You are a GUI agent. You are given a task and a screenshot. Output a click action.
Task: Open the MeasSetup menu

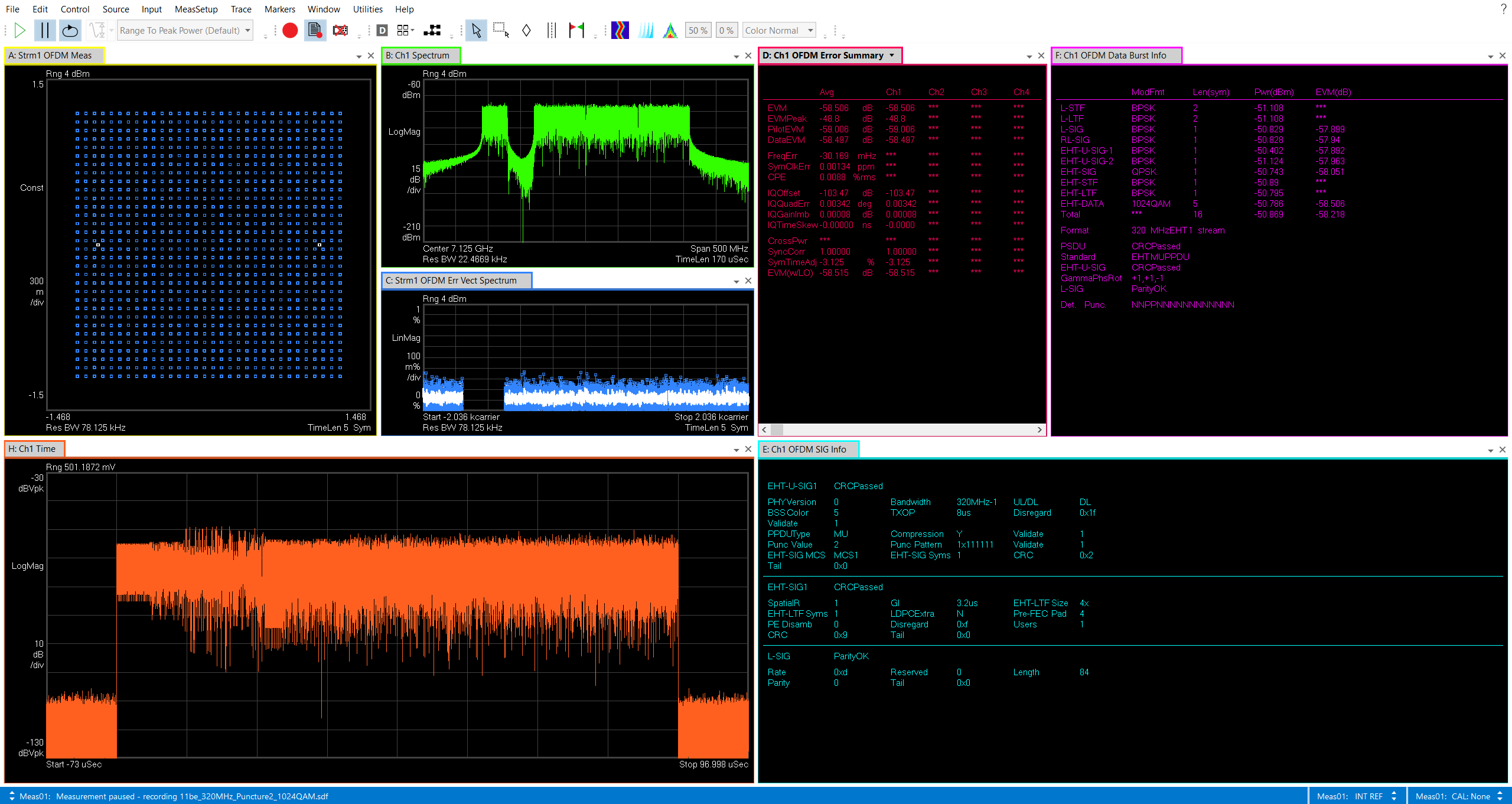coord(195,9)
